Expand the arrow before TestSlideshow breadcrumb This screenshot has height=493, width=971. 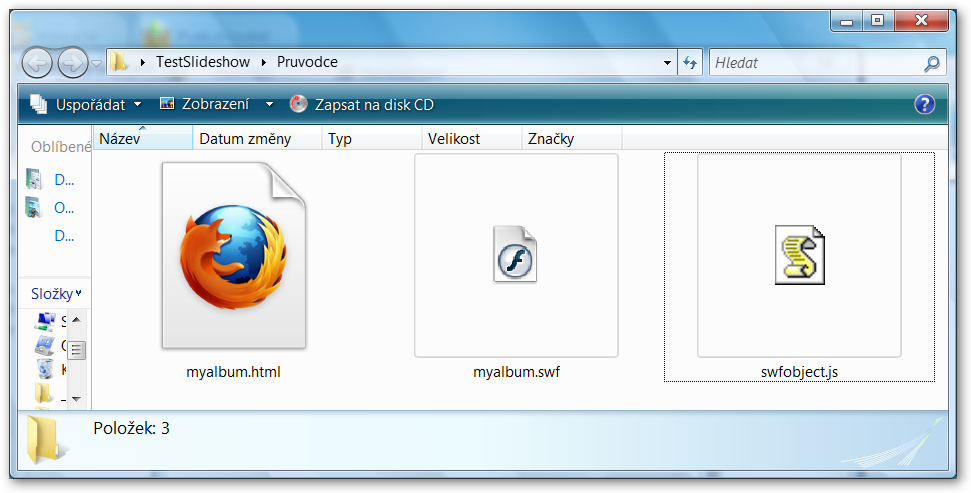pos(142,63)
